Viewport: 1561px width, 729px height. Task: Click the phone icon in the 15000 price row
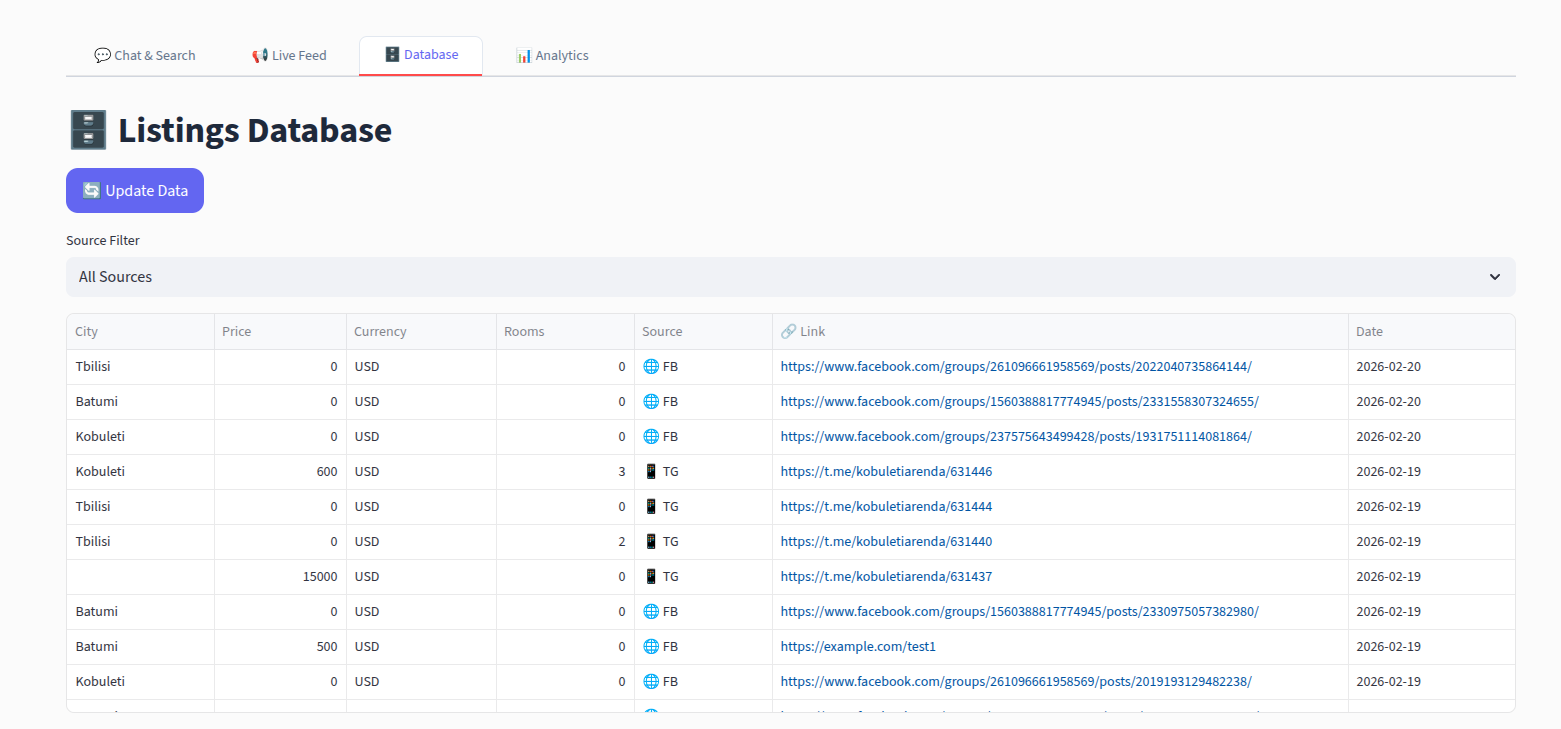coord(651,577)
